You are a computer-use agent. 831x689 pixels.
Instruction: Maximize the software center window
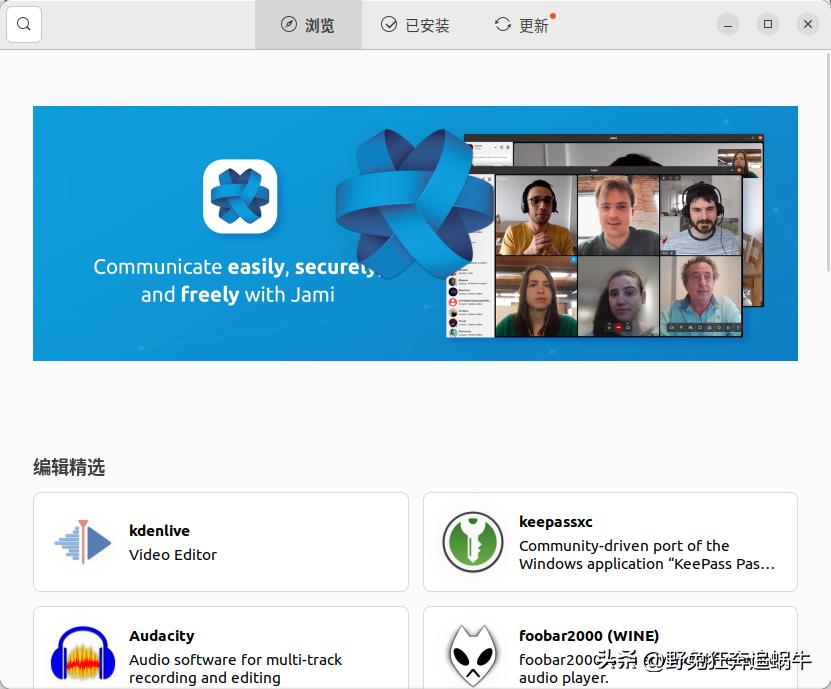pyautogui.click(x=768, y=24)
